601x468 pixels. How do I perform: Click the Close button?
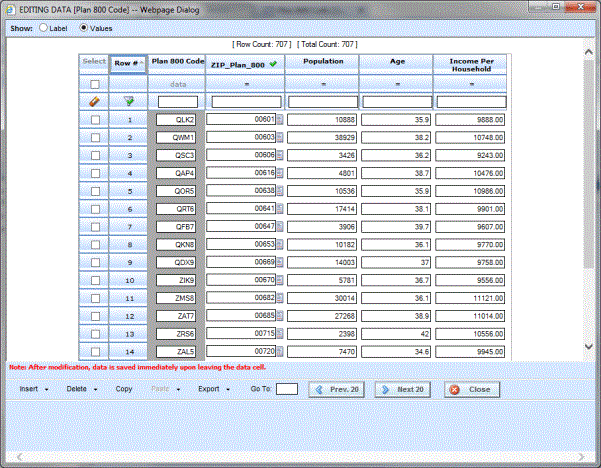[x=472, y=389]
